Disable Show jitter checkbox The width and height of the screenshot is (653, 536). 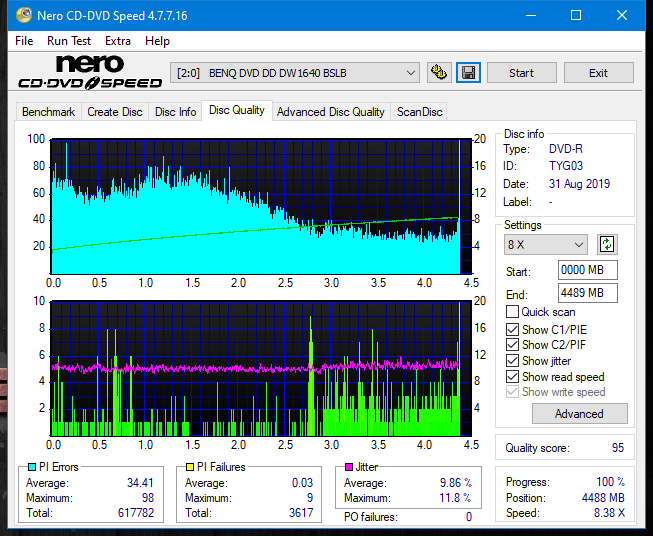(512, 361)
